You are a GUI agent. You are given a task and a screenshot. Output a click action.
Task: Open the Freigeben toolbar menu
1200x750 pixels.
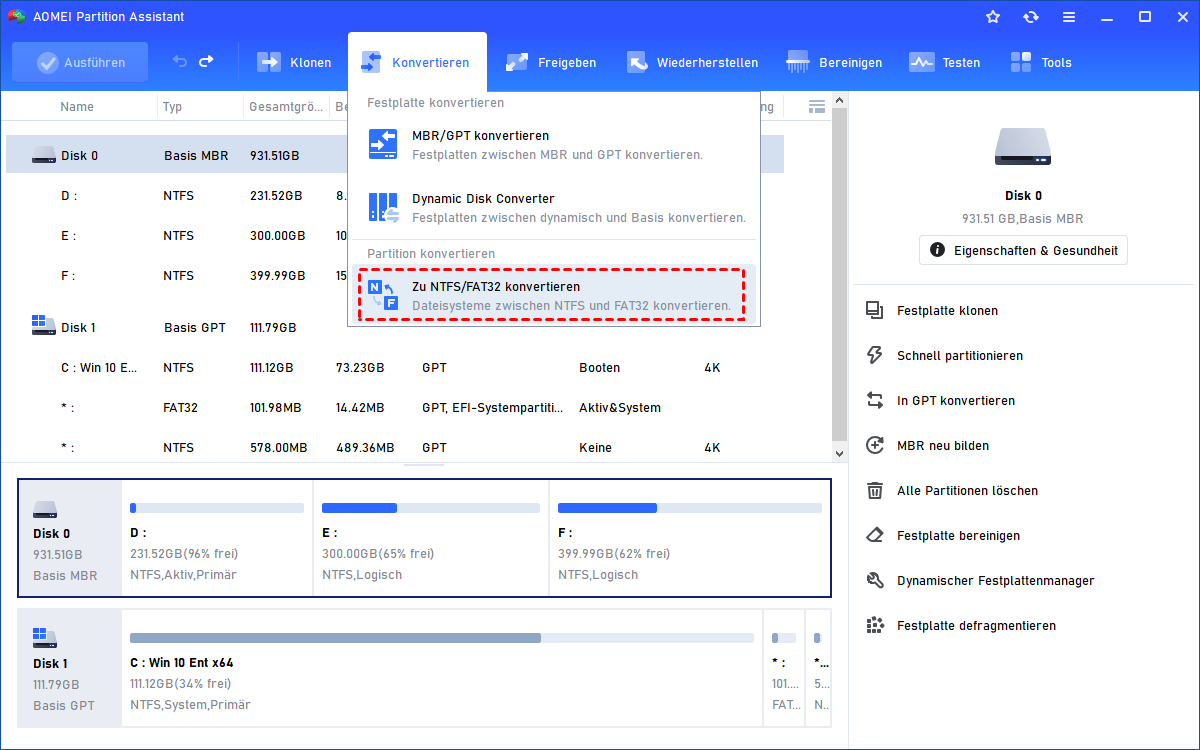click(550, 62)
